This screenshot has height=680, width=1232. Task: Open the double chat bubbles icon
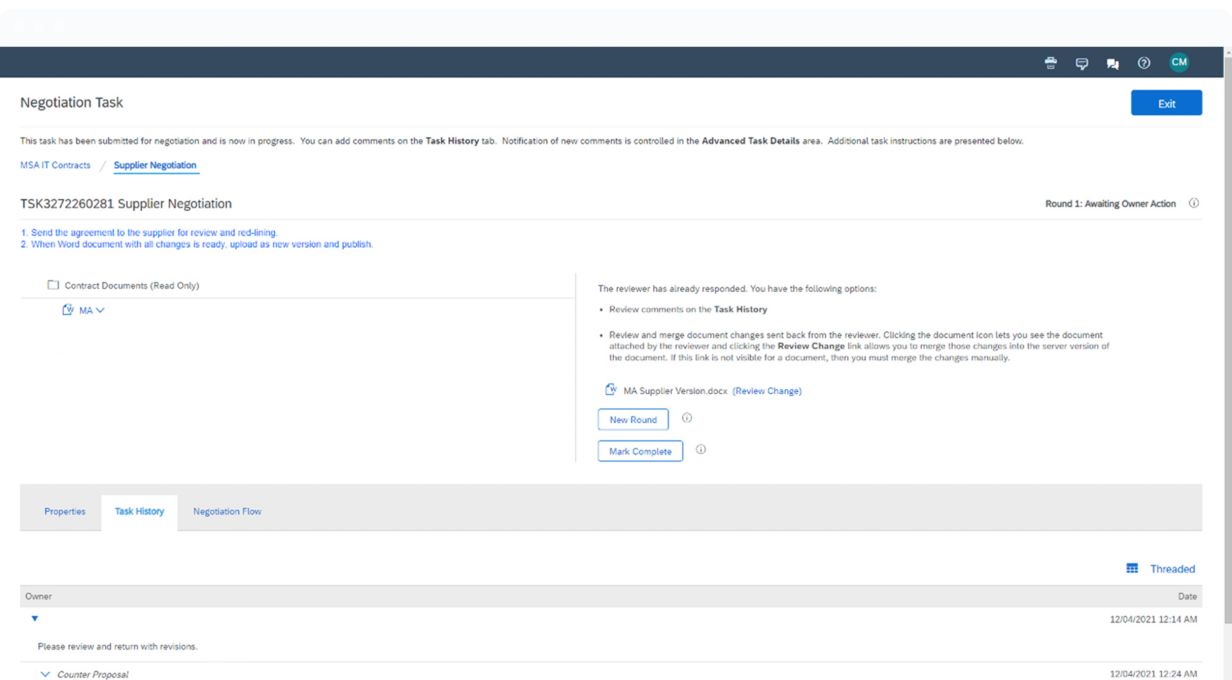(x=1112, y=62)
